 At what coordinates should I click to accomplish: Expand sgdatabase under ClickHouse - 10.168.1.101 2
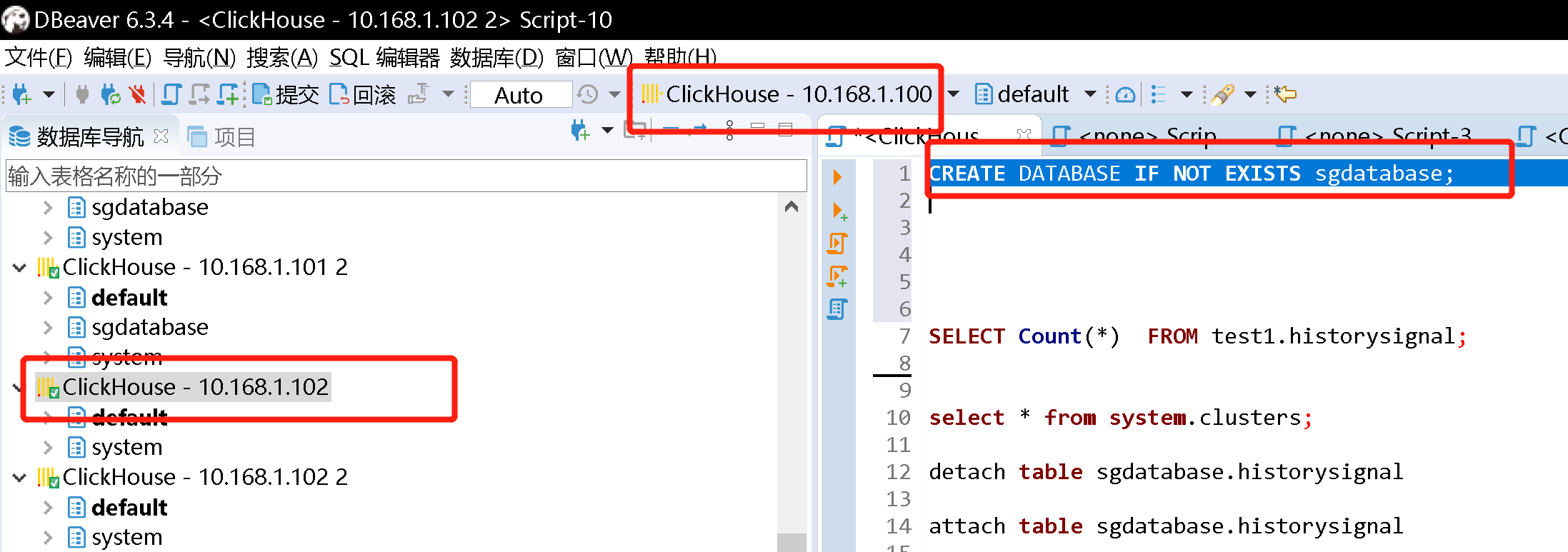tap(48, 328)
